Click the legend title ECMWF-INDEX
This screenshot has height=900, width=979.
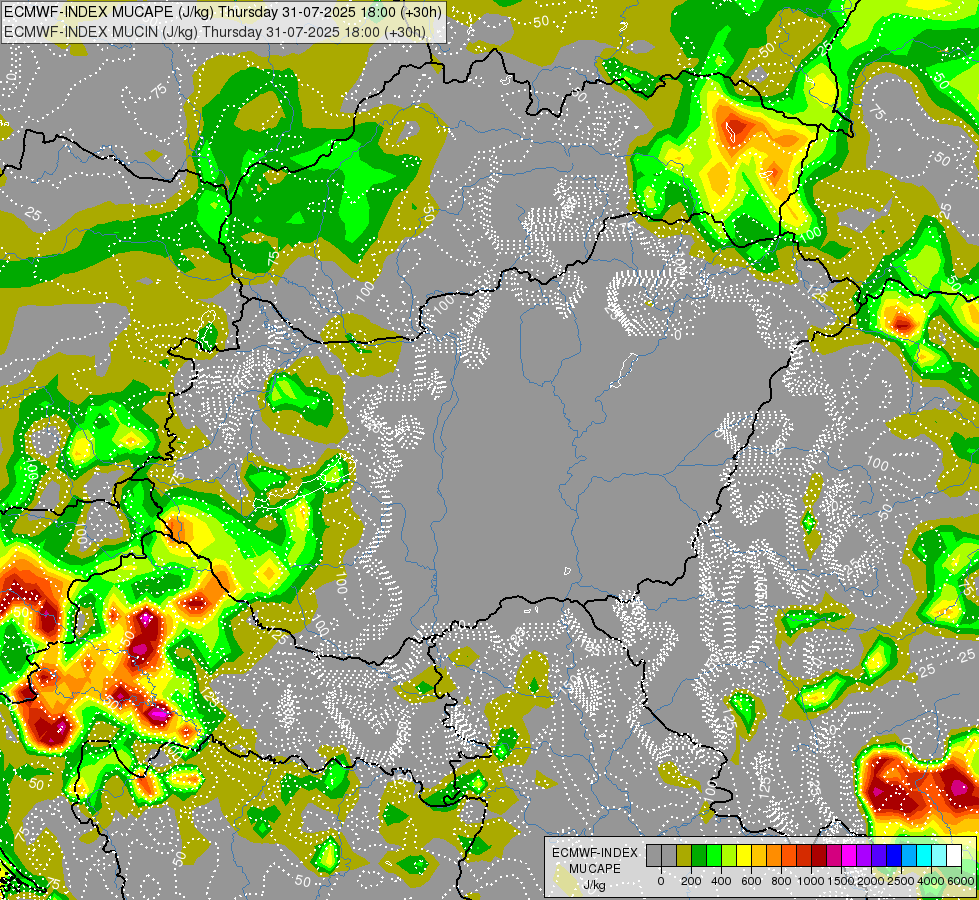595,853
